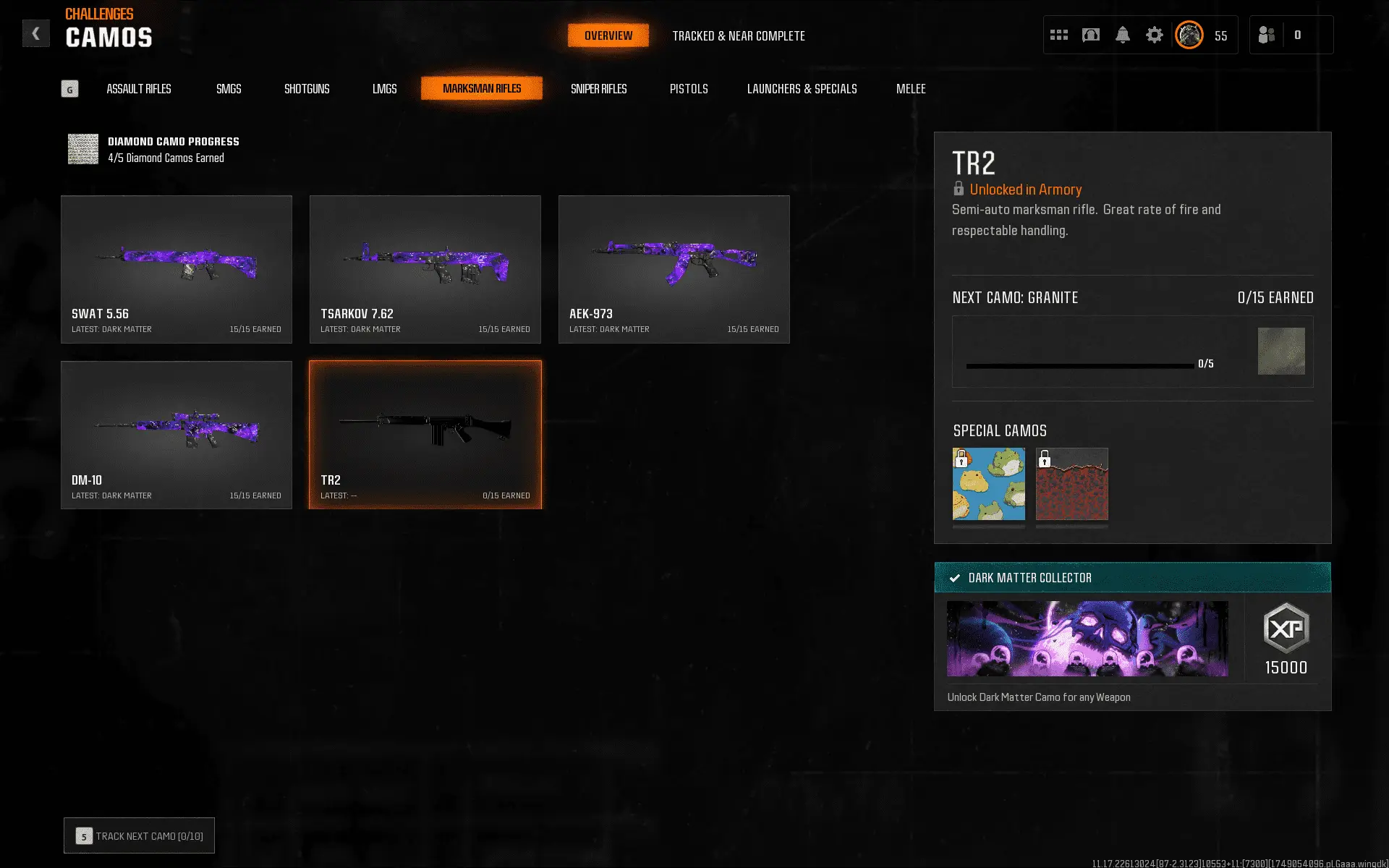Click the player profile emblem avatar
Screen dimensions: 1389x868
tap(1189, 35)
